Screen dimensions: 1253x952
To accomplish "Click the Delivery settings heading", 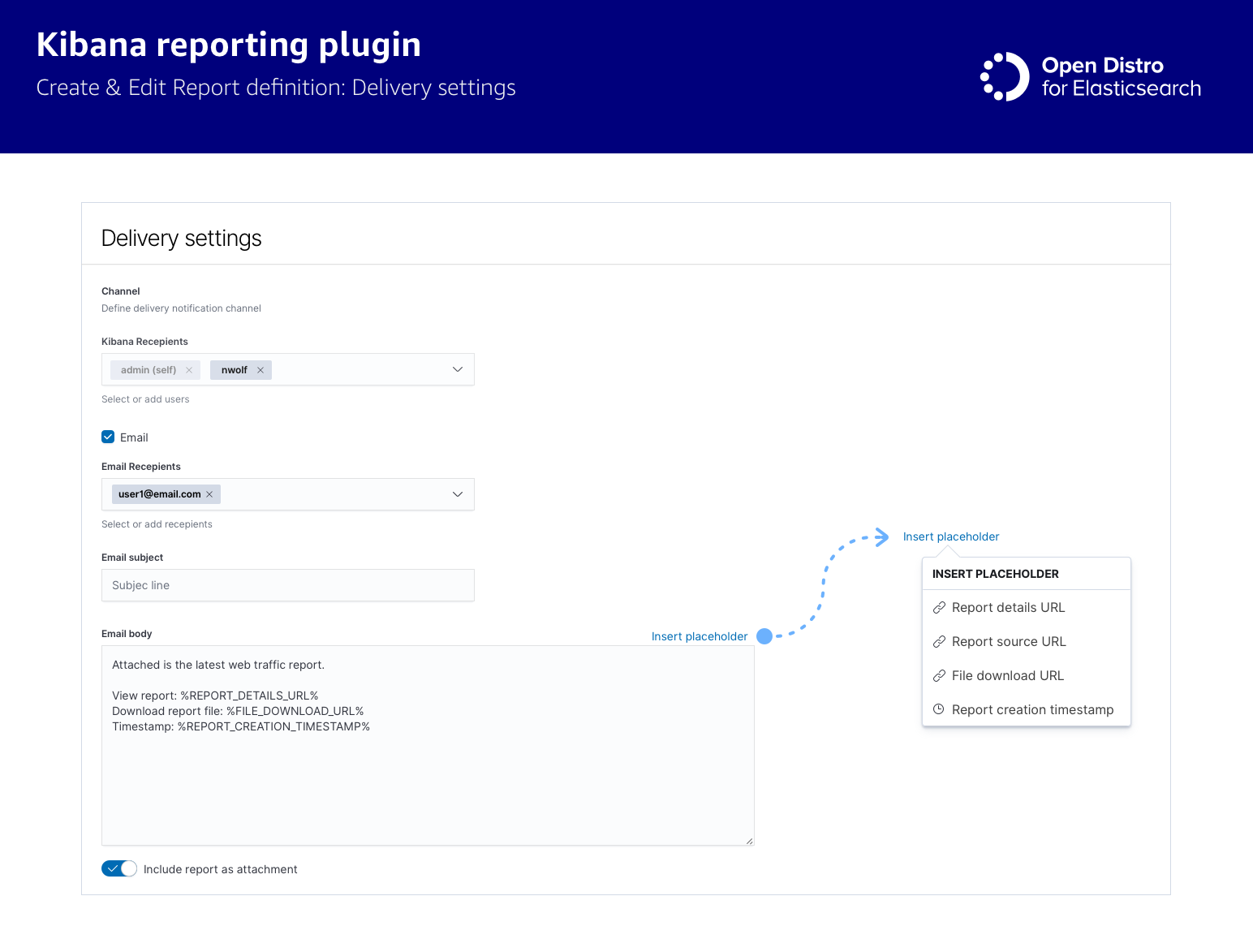I will pos(182,239).
